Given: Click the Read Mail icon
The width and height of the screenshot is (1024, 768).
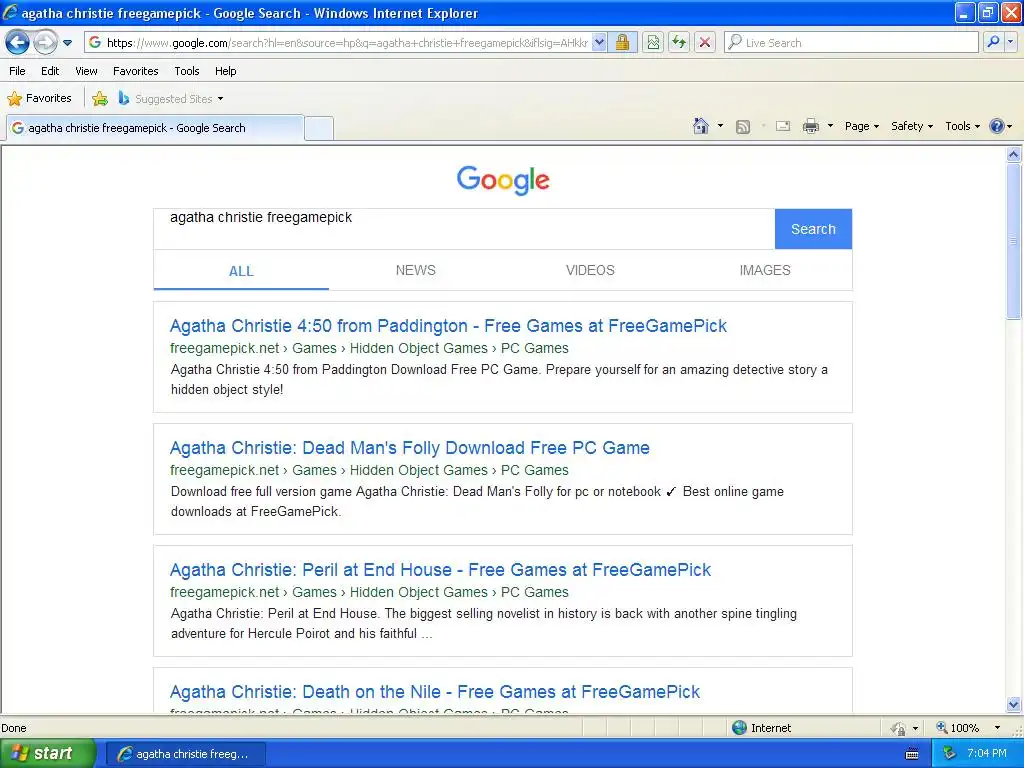Looking at the screenshot, I should point(782,127).
